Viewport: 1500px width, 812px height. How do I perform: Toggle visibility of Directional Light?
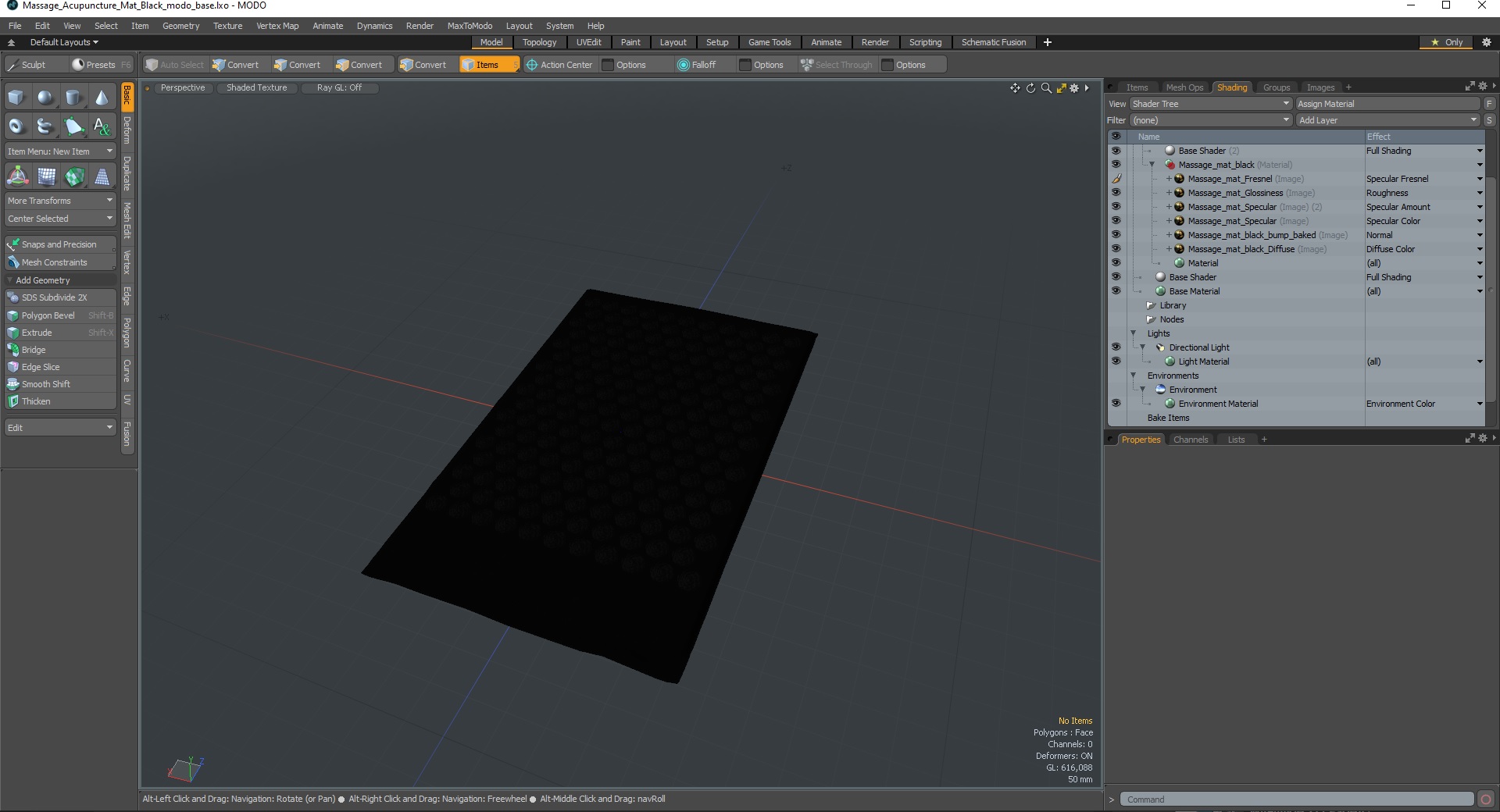point(1116,347)
